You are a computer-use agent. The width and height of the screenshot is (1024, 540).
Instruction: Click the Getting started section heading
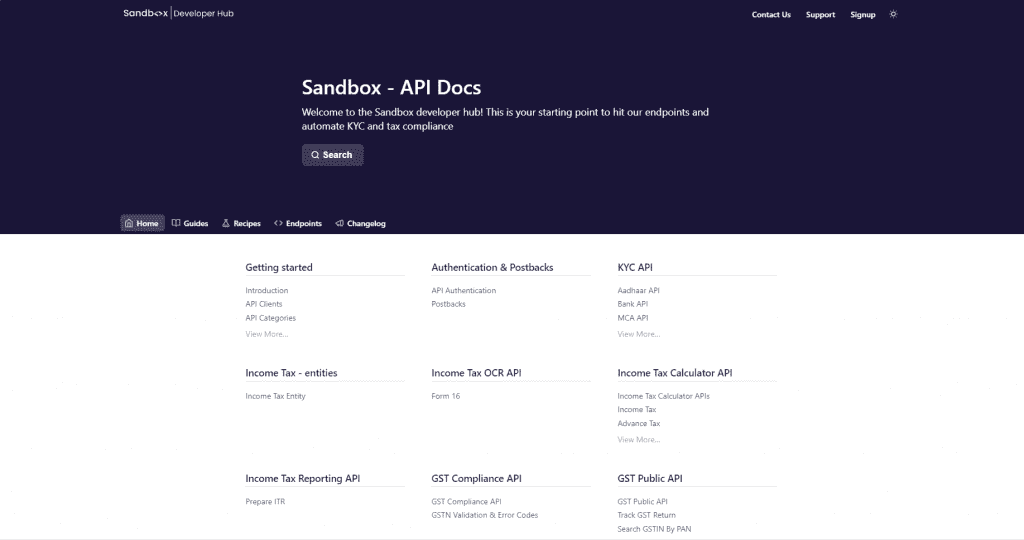click(x=279, y=268)
